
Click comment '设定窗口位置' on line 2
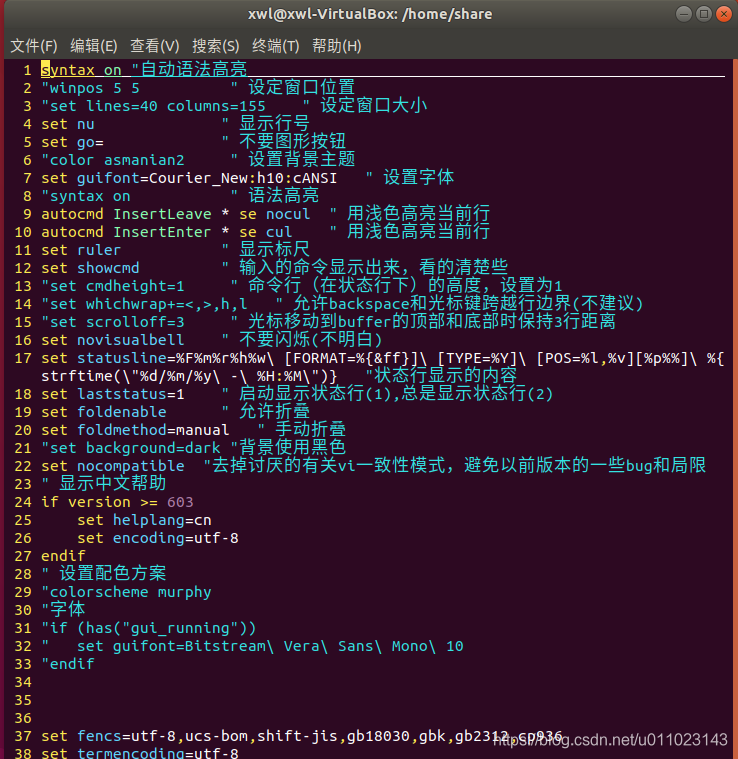click(x=302, y=88)
